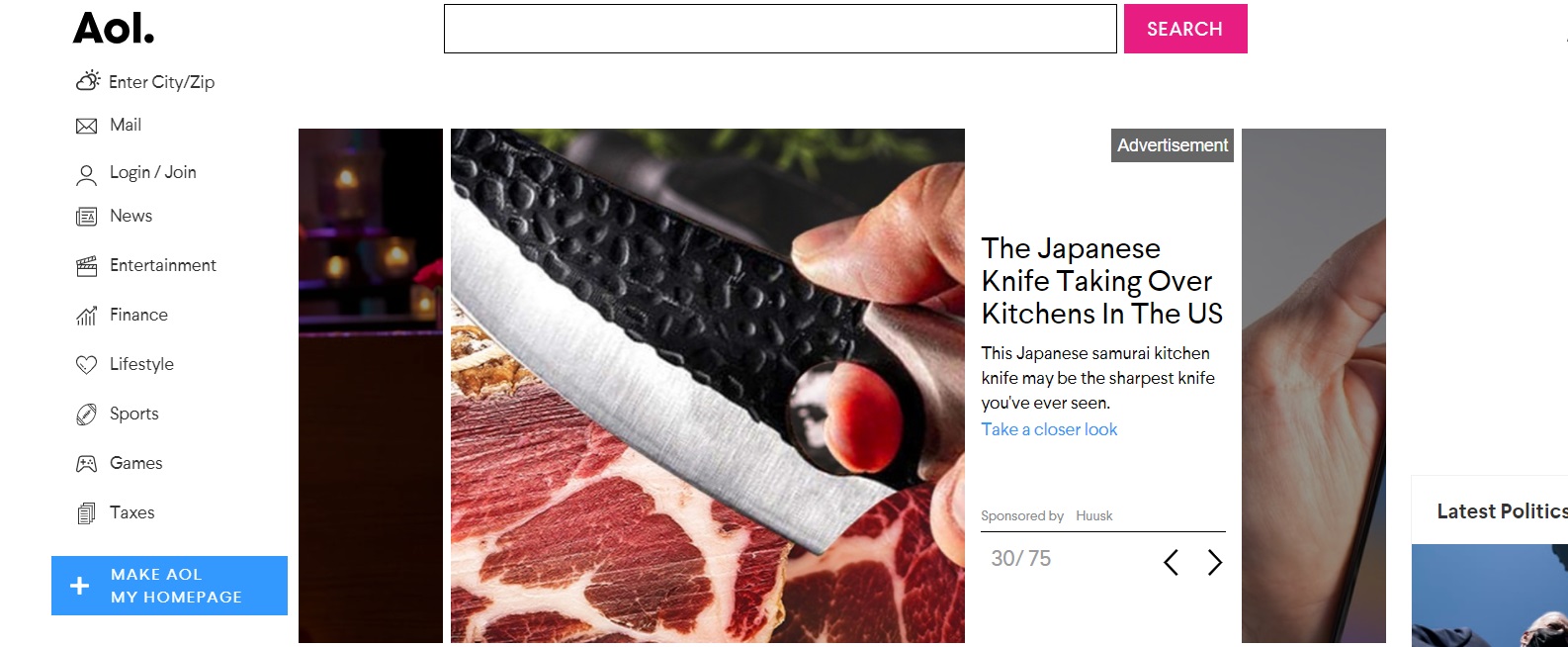Click Make AOL My Homepage button
The height and width of the screenshot is (647, 1568).
point(169,586)
